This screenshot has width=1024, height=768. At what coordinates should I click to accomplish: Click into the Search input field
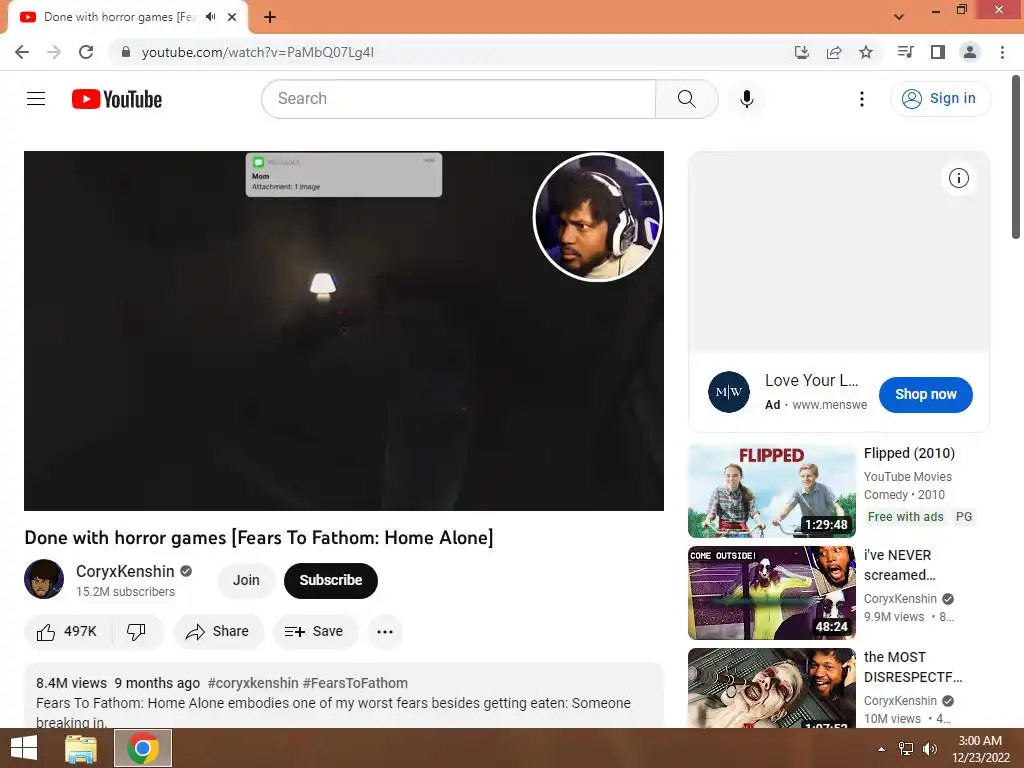[458, 99]
